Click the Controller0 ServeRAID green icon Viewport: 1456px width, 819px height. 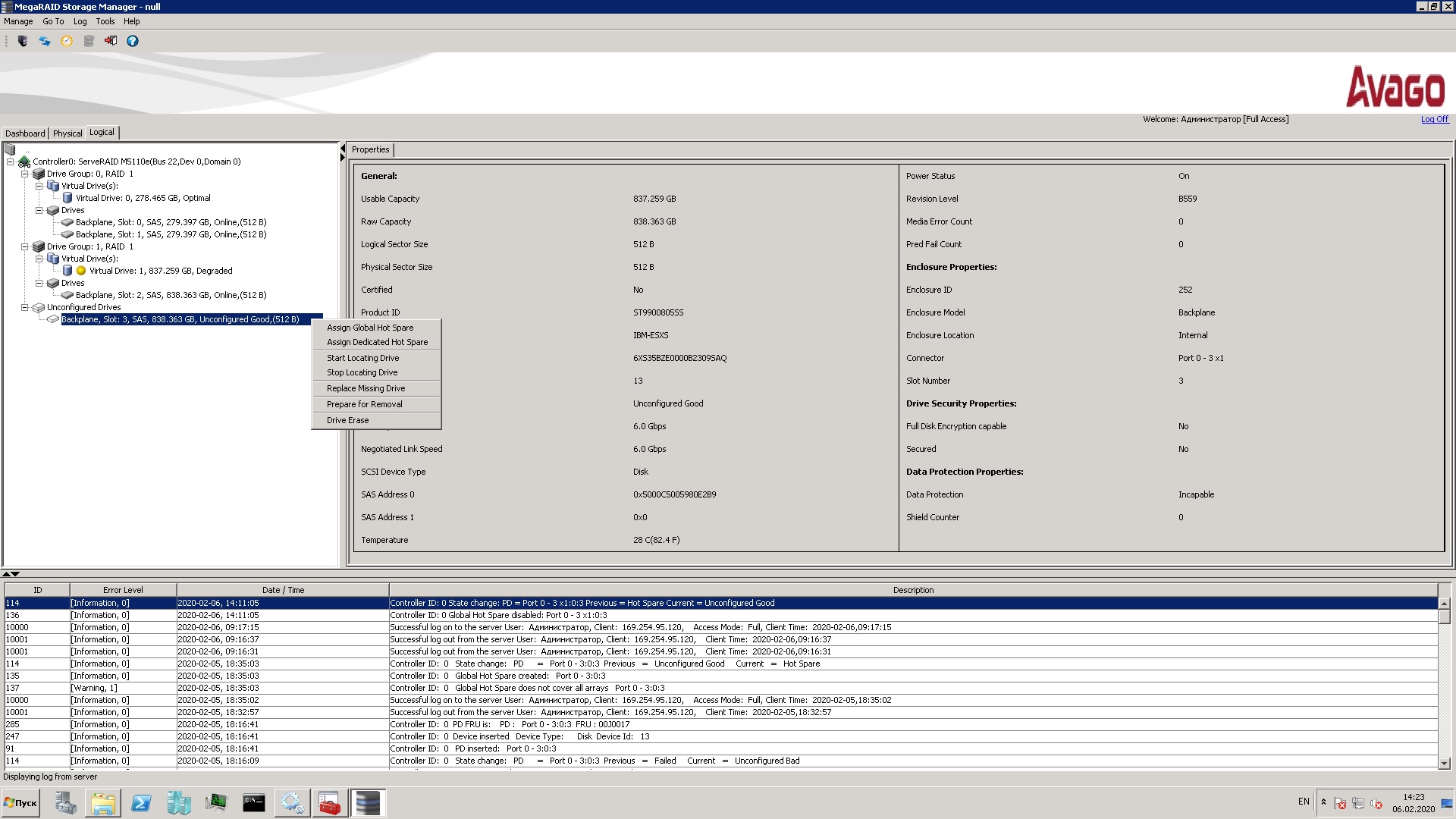(x=24, y=162)
